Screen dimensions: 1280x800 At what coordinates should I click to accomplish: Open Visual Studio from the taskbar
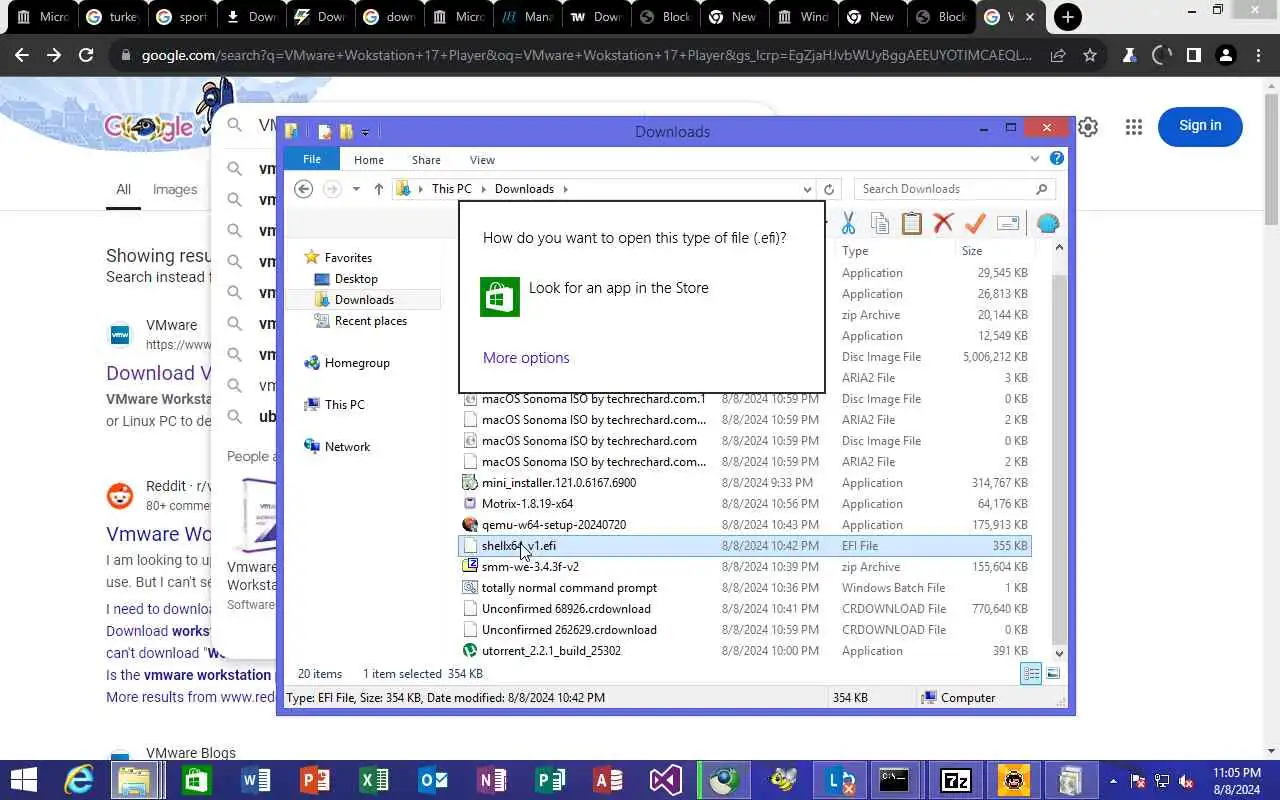[x=665, y=780]
